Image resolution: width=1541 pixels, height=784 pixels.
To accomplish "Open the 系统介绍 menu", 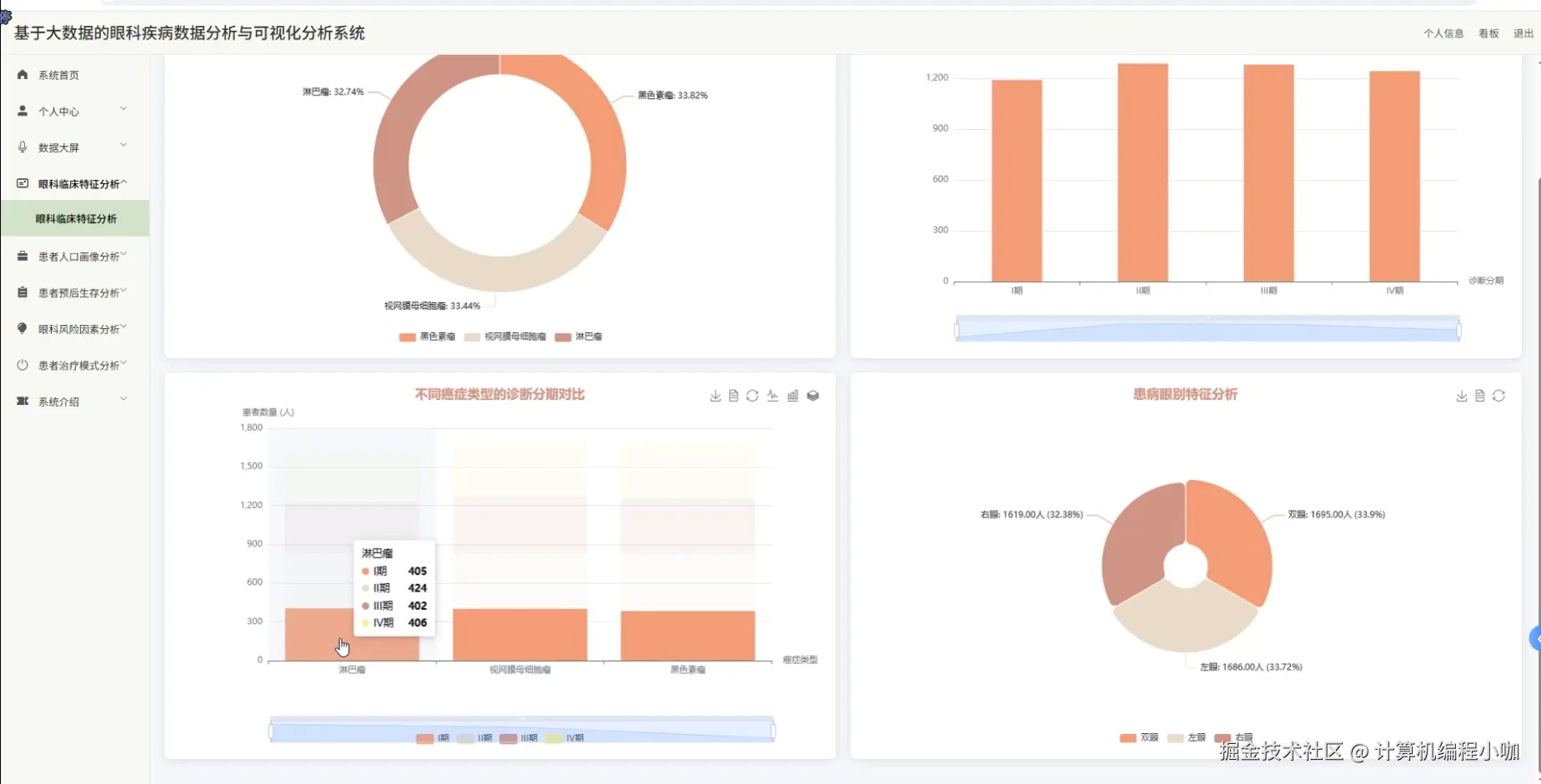I will tap(75, 402).
